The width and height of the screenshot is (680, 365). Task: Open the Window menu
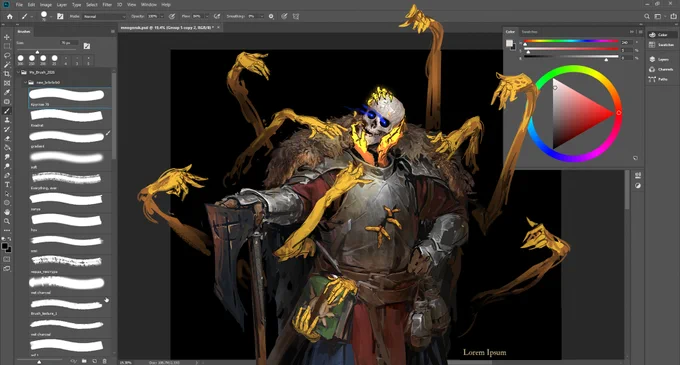(x=149, y=5)
